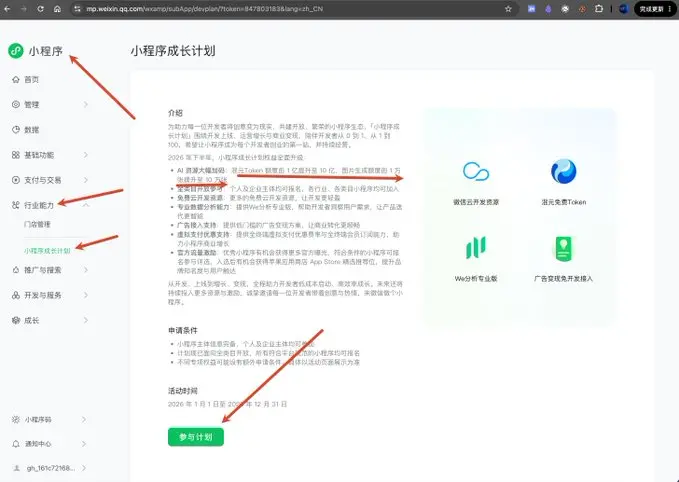Go to the browser home page
This screenshot has height=482, width=679.
click(x=57, y=9)
